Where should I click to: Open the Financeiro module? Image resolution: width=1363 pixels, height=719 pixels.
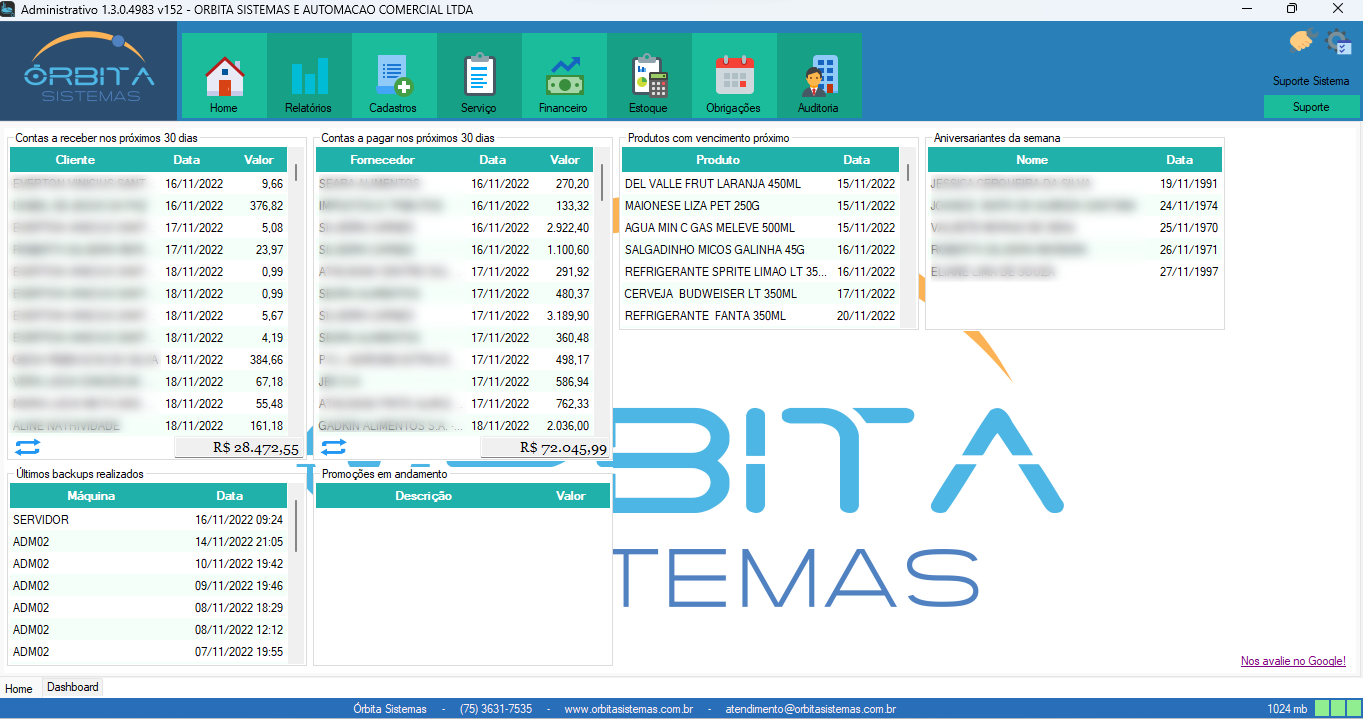click(x=563, y=75)
